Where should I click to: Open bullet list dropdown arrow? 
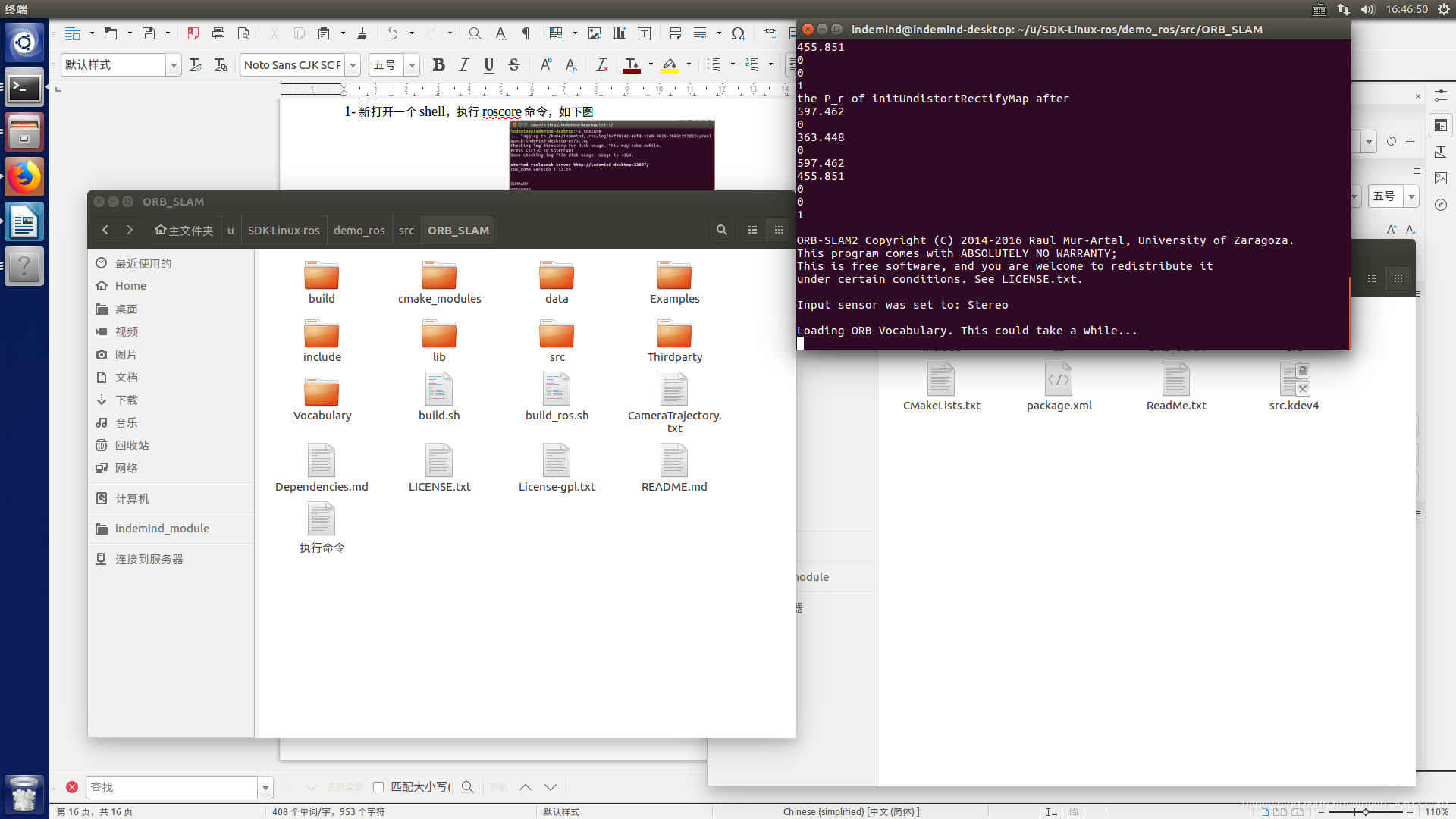(733, 65)
